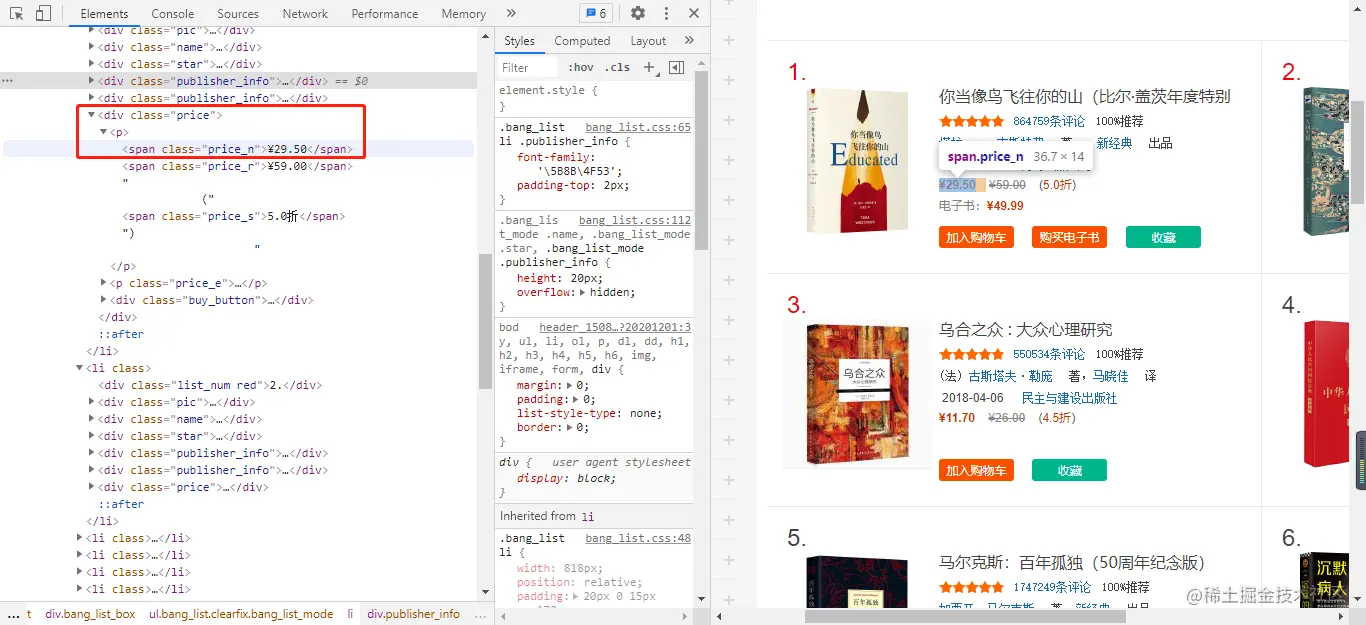Select the Computed sidebar tab
The width and height of the screenshot is (1366, 625).
582,40
